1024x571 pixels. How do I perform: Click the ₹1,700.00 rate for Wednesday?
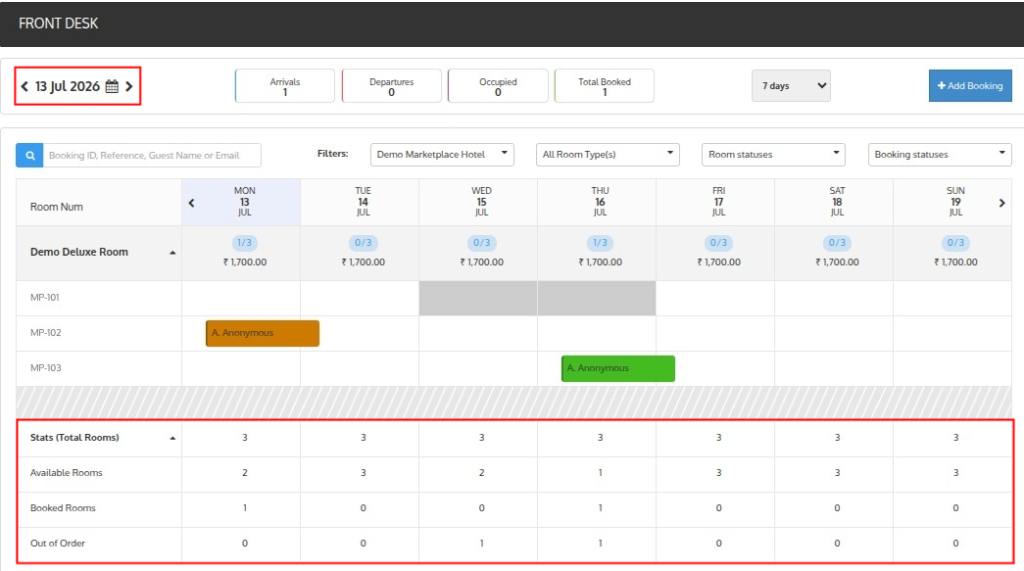point(481,263)
